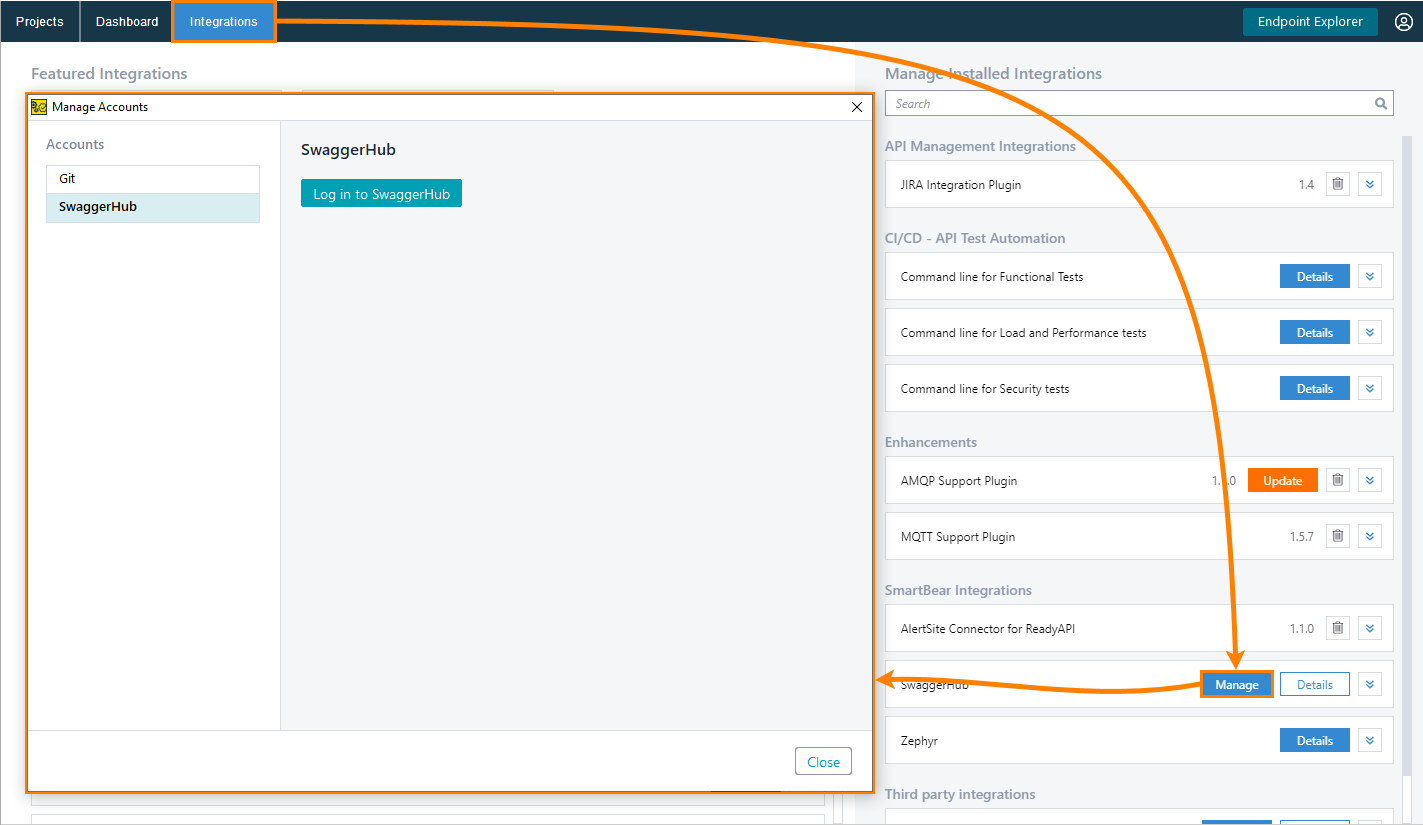This screenshot has width=1423, height=825.
Task: Expand Command line for Security tests row
Action: (1370, 389)
